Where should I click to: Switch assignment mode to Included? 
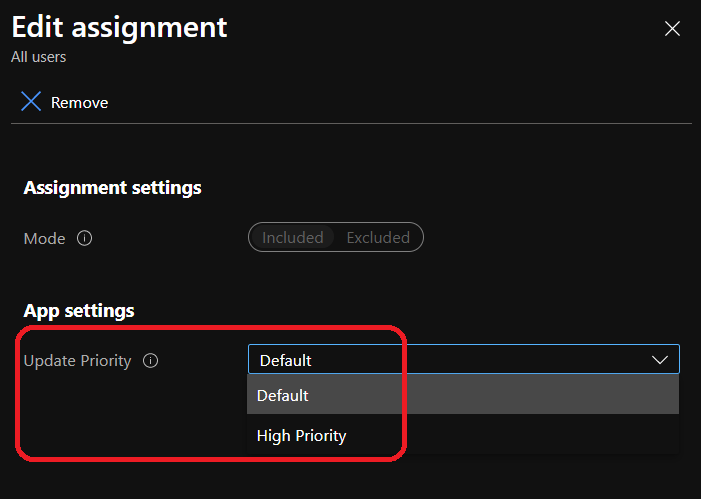[x=292, y=238]
